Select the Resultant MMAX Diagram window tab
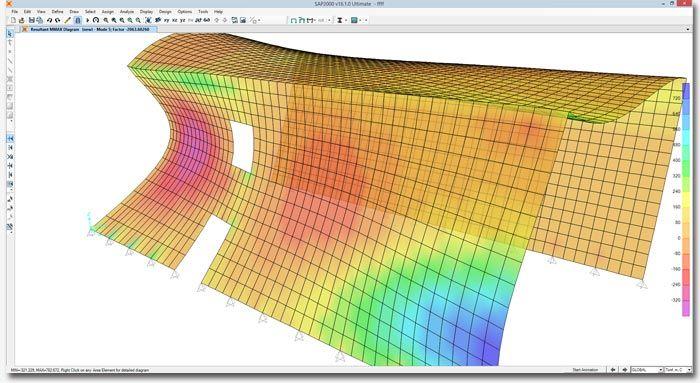The image size is (700, 383). (89, 29)
